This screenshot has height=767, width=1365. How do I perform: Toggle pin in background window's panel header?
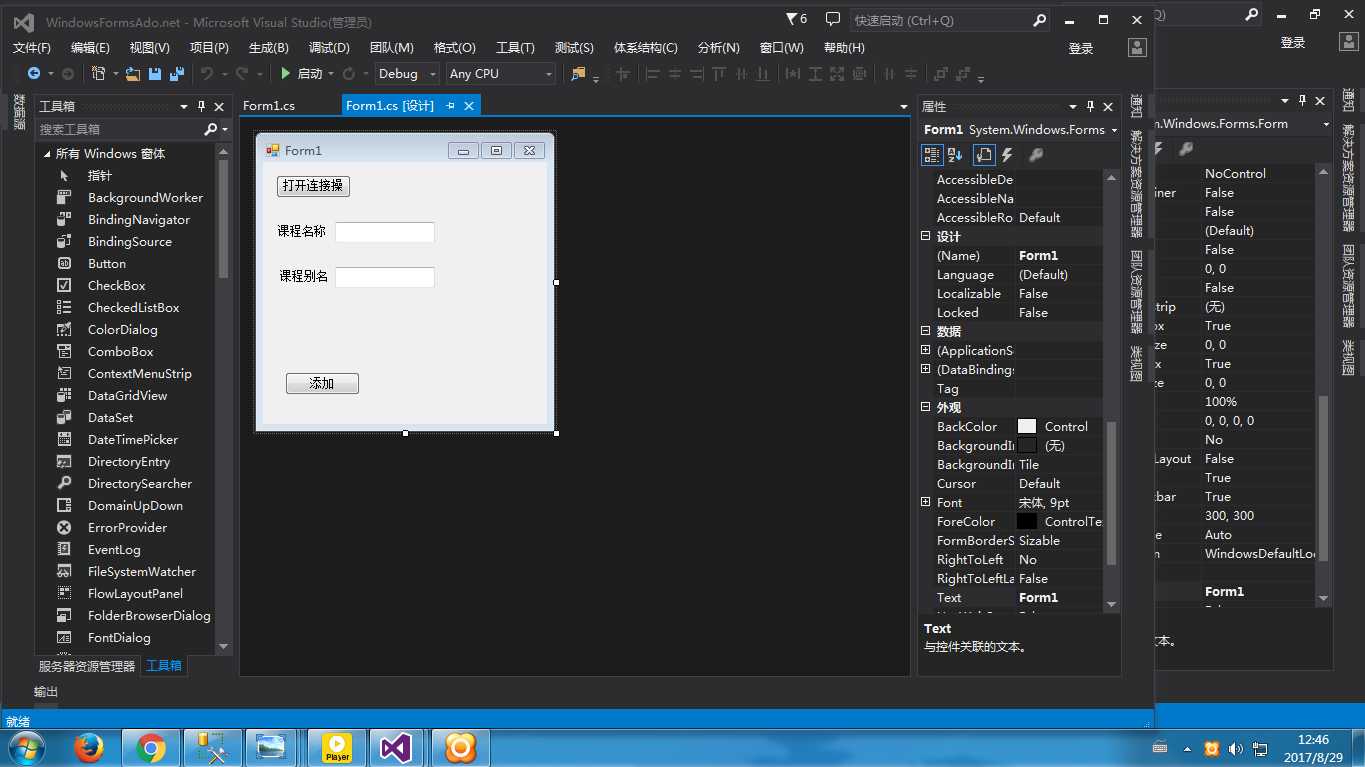pyautogui.click(x=1302, y=101)
